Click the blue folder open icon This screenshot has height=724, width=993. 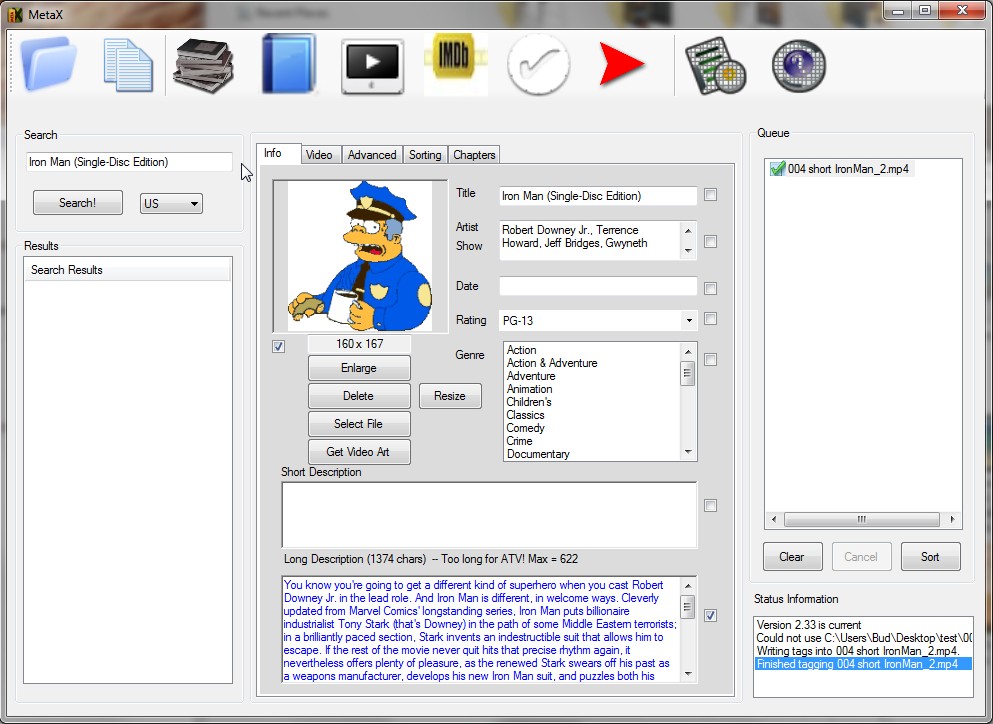pos(49,65)
